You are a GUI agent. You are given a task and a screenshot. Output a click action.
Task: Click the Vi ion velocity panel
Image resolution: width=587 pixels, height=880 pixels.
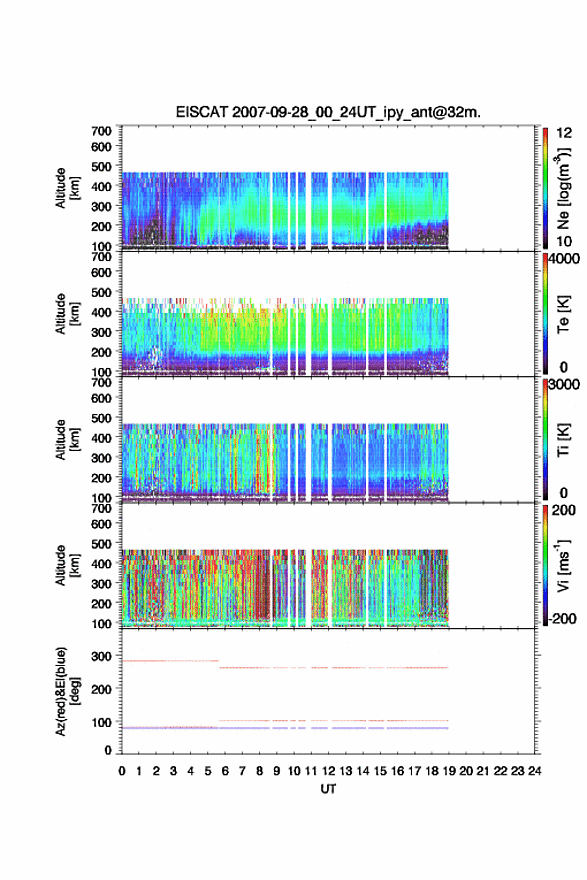click(328, 565)
